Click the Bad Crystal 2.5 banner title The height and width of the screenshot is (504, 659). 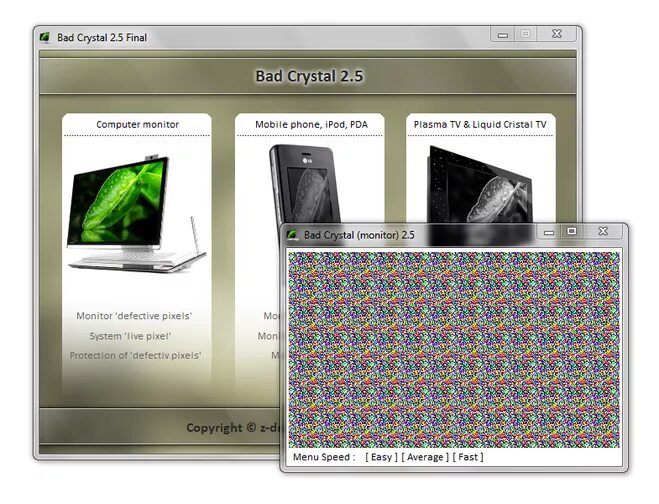coord(309,76)
